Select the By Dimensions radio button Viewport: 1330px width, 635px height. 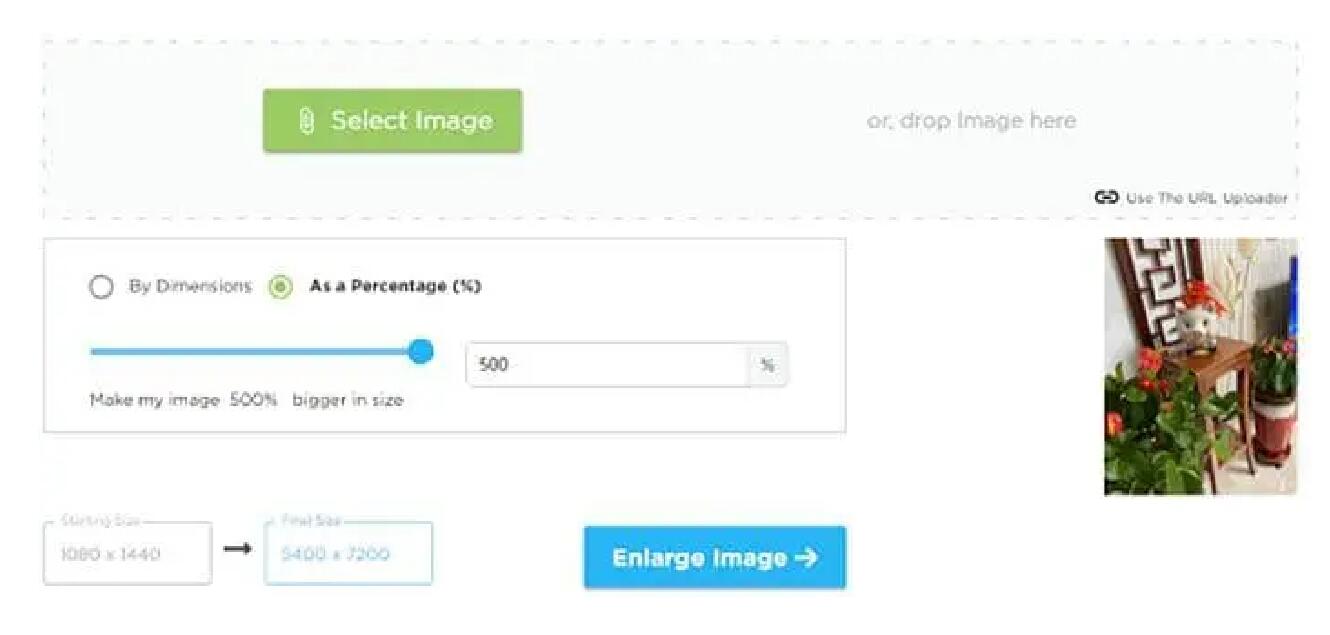point(101,287)
